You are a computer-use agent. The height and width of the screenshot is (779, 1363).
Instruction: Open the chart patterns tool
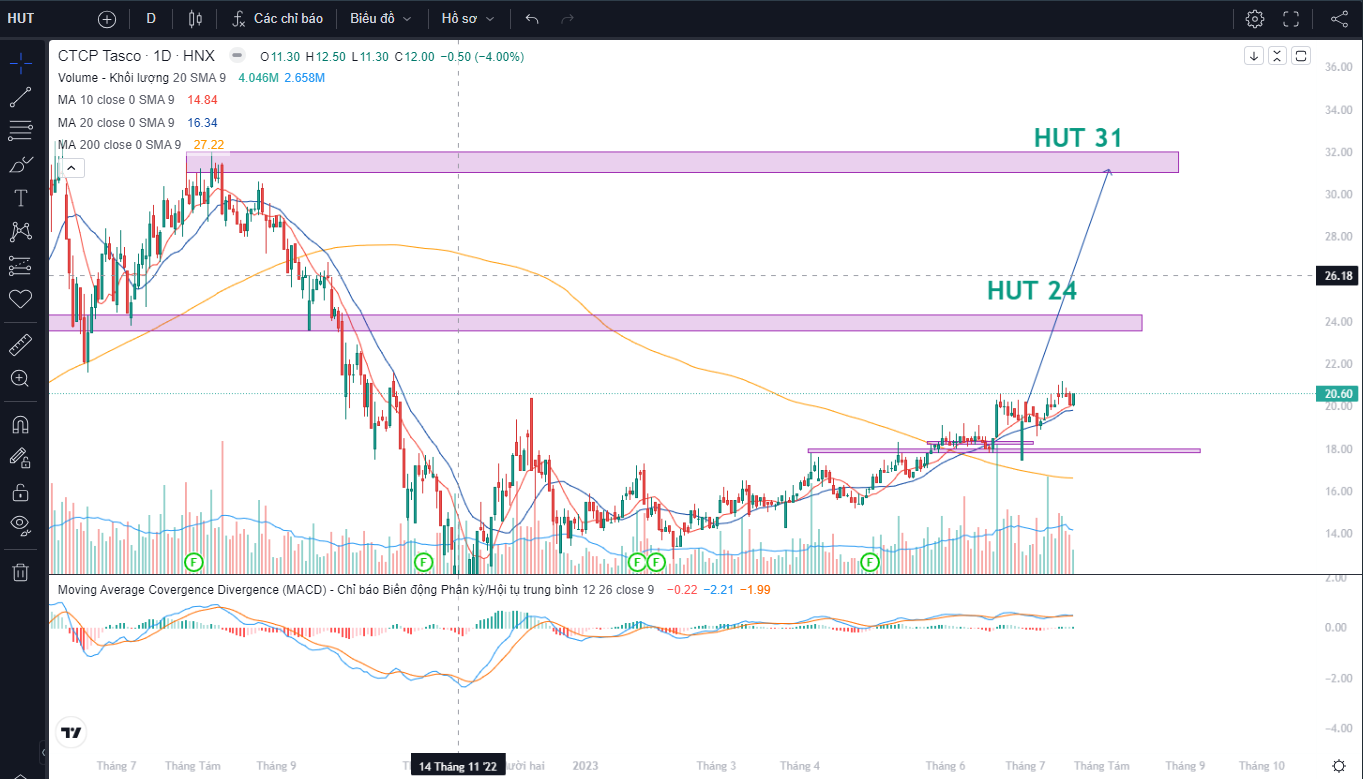[x=20, y=232]
